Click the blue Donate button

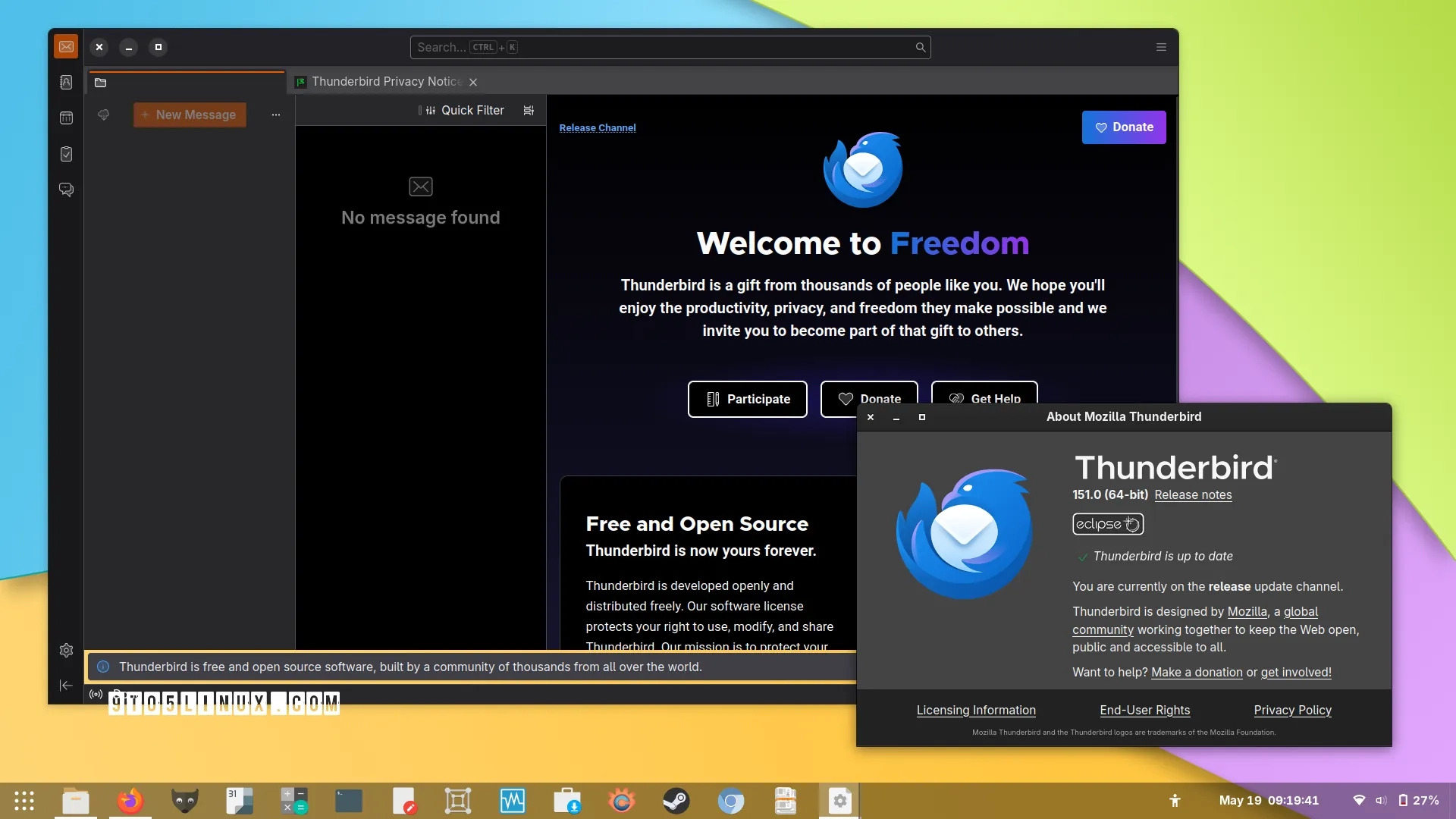[x=1124, y=127]
